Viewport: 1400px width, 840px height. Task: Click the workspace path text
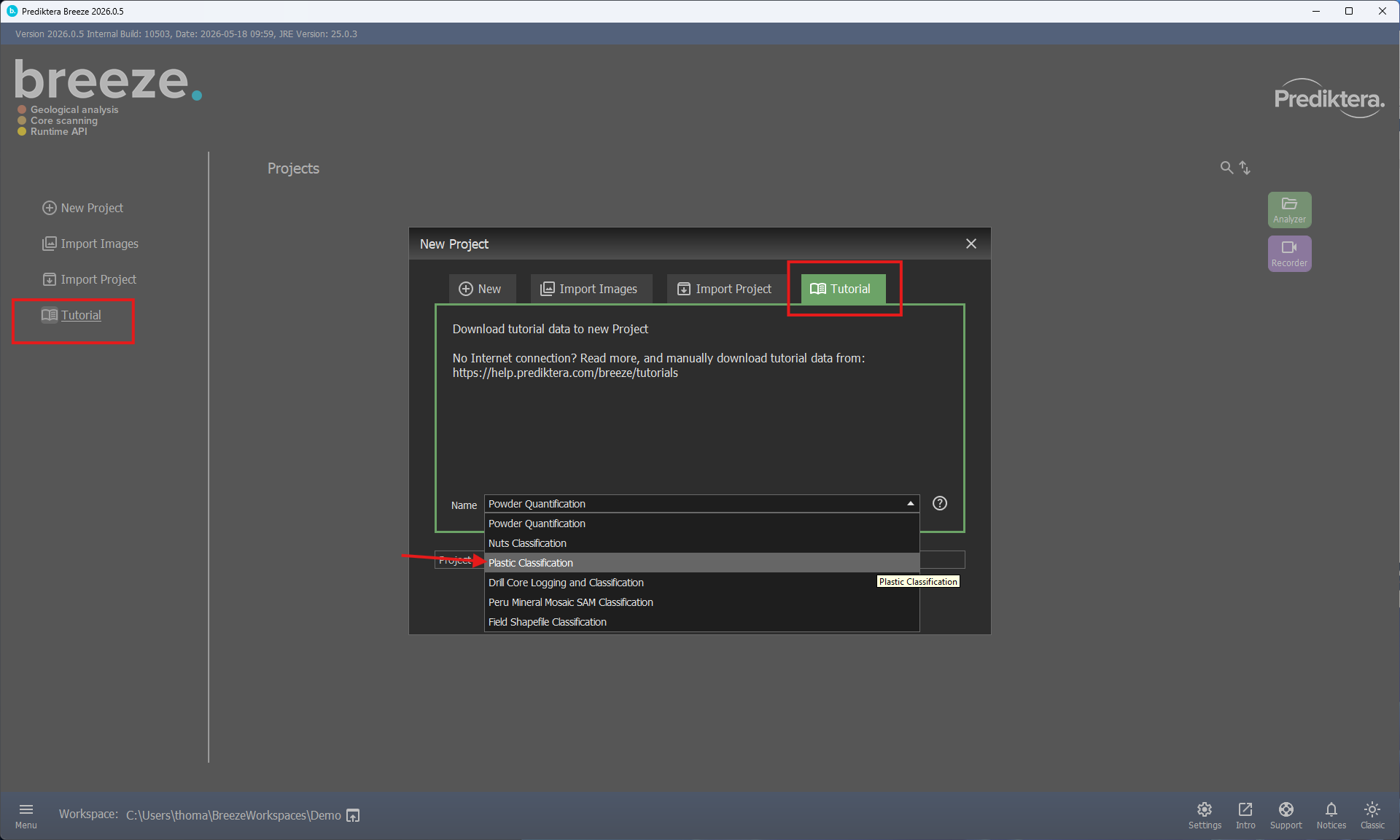click(233, 815)
